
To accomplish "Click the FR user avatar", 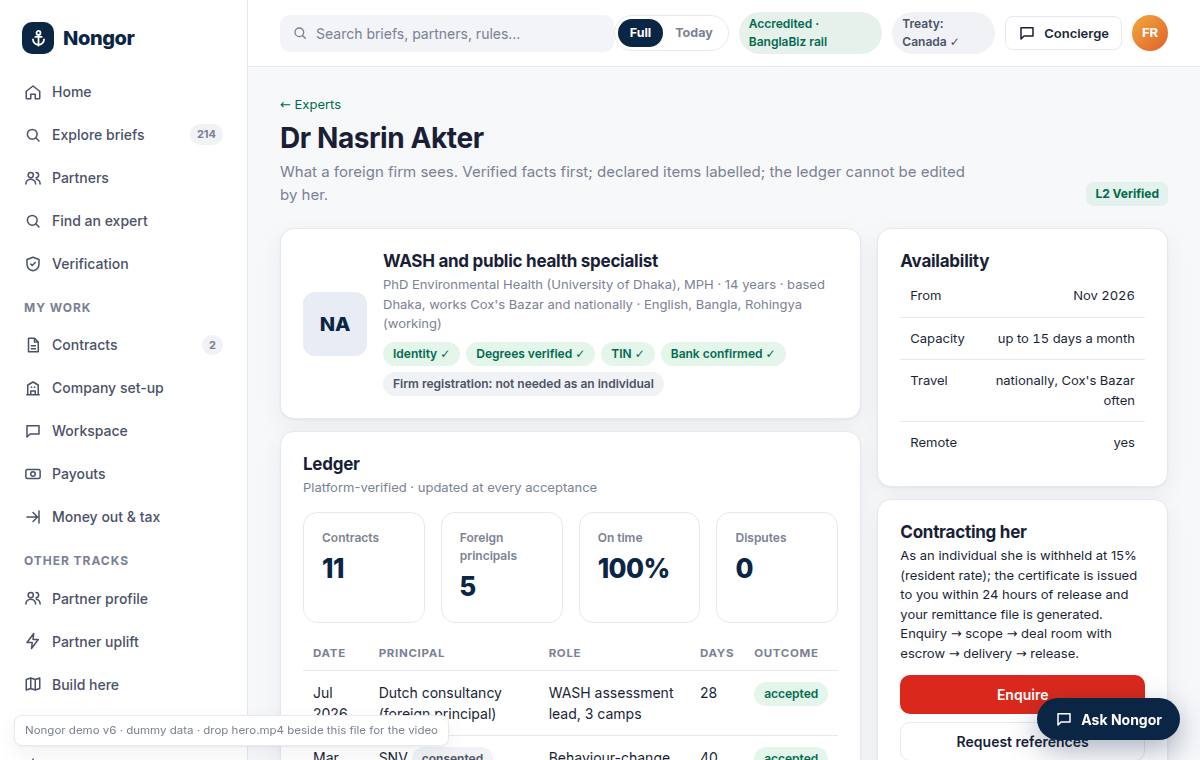I will point(1150,33).
